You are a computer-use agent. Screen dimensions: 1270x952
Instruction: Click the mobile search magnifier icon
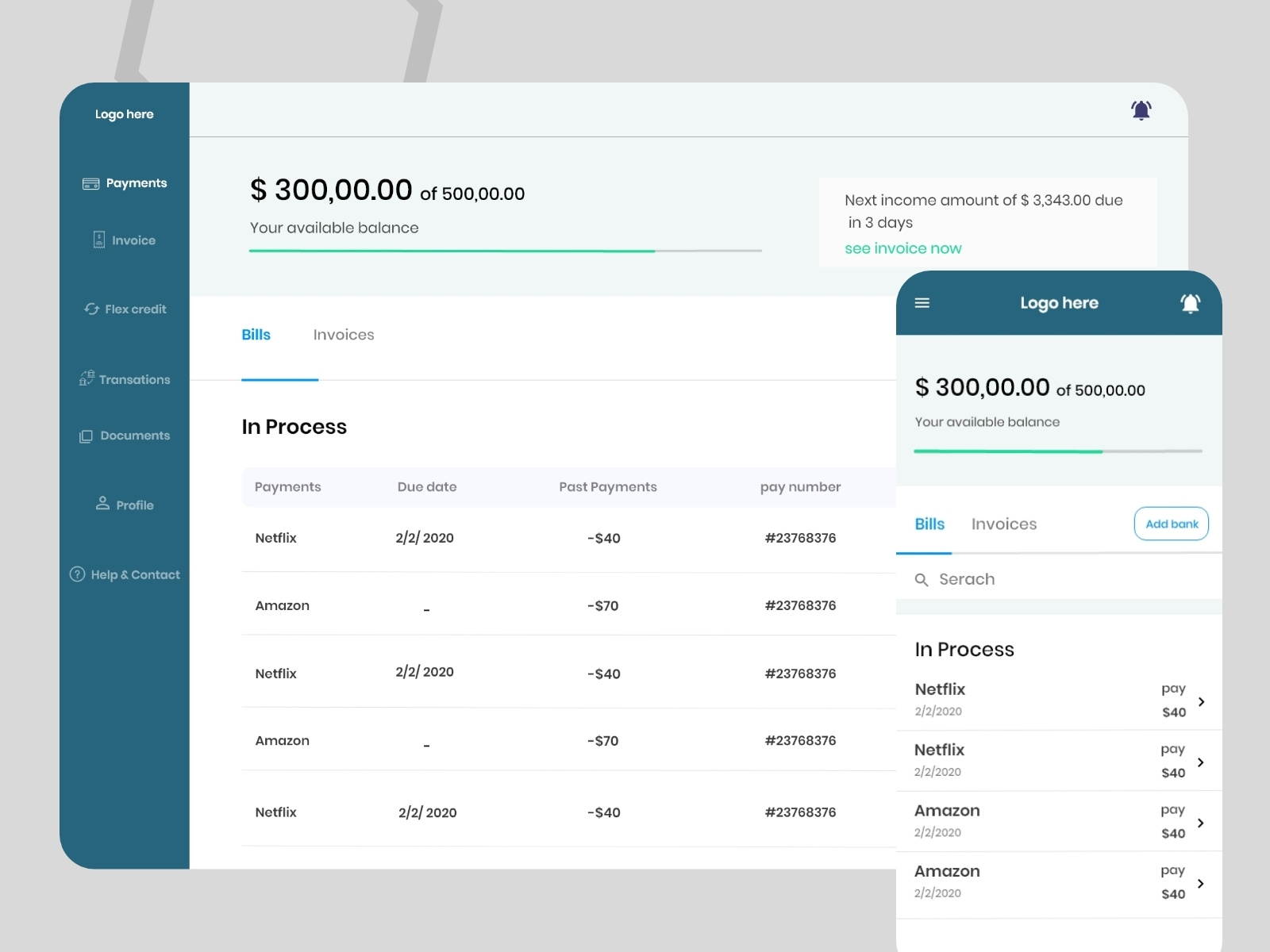pos(922,580)
